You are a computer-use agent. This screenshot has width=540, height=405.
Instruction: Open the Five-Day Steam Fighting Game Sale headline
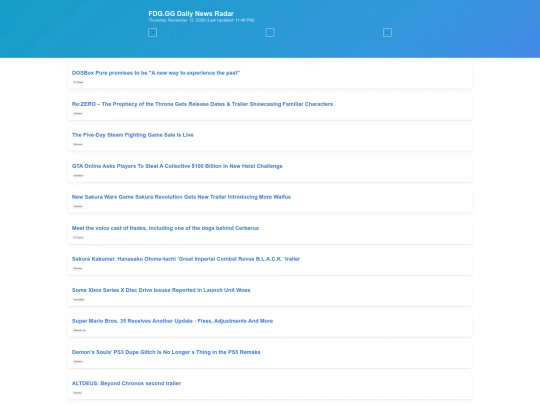(133, 135)
